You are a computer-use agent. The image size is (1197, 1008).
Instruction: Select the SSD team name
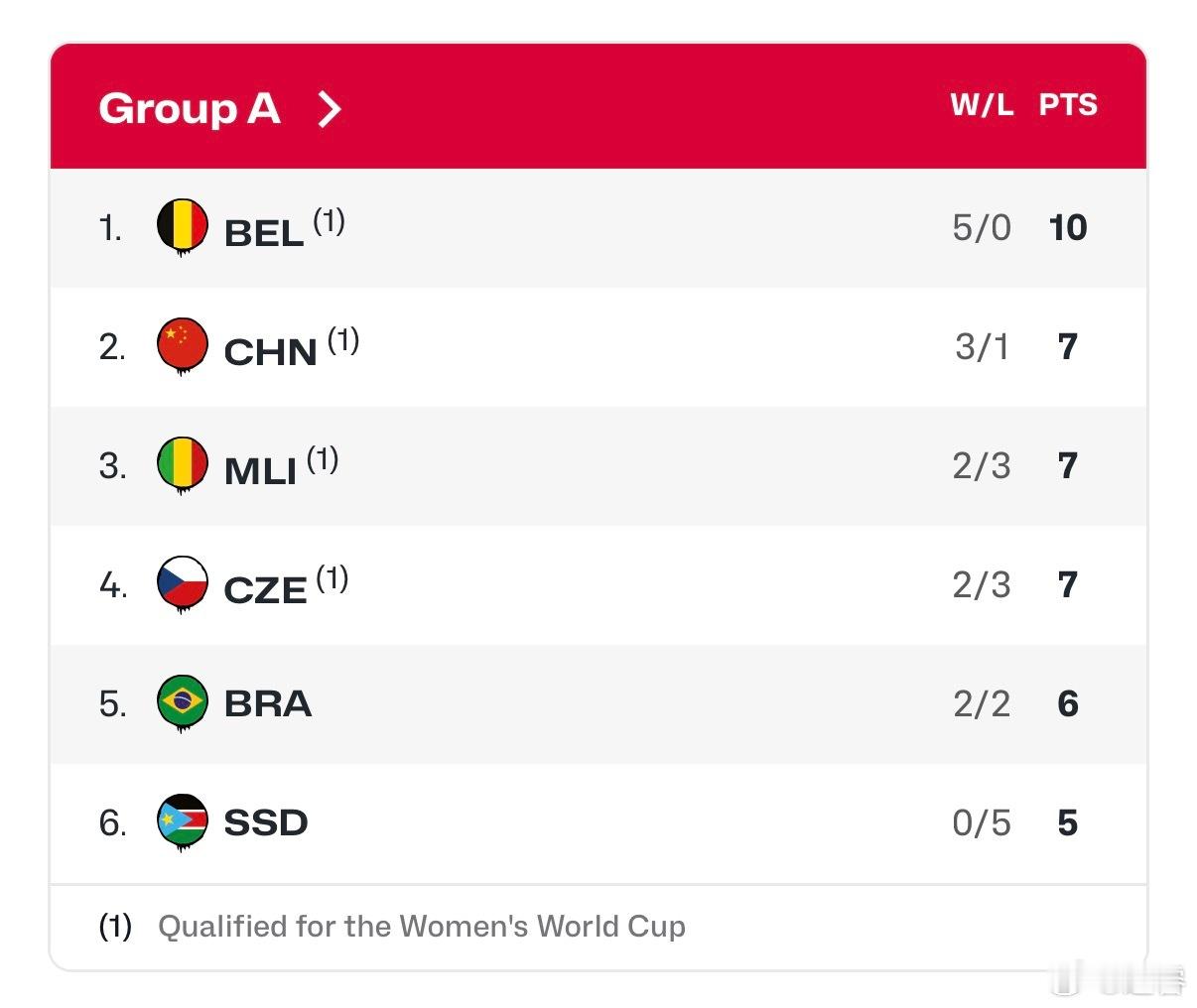pos(266,822)
